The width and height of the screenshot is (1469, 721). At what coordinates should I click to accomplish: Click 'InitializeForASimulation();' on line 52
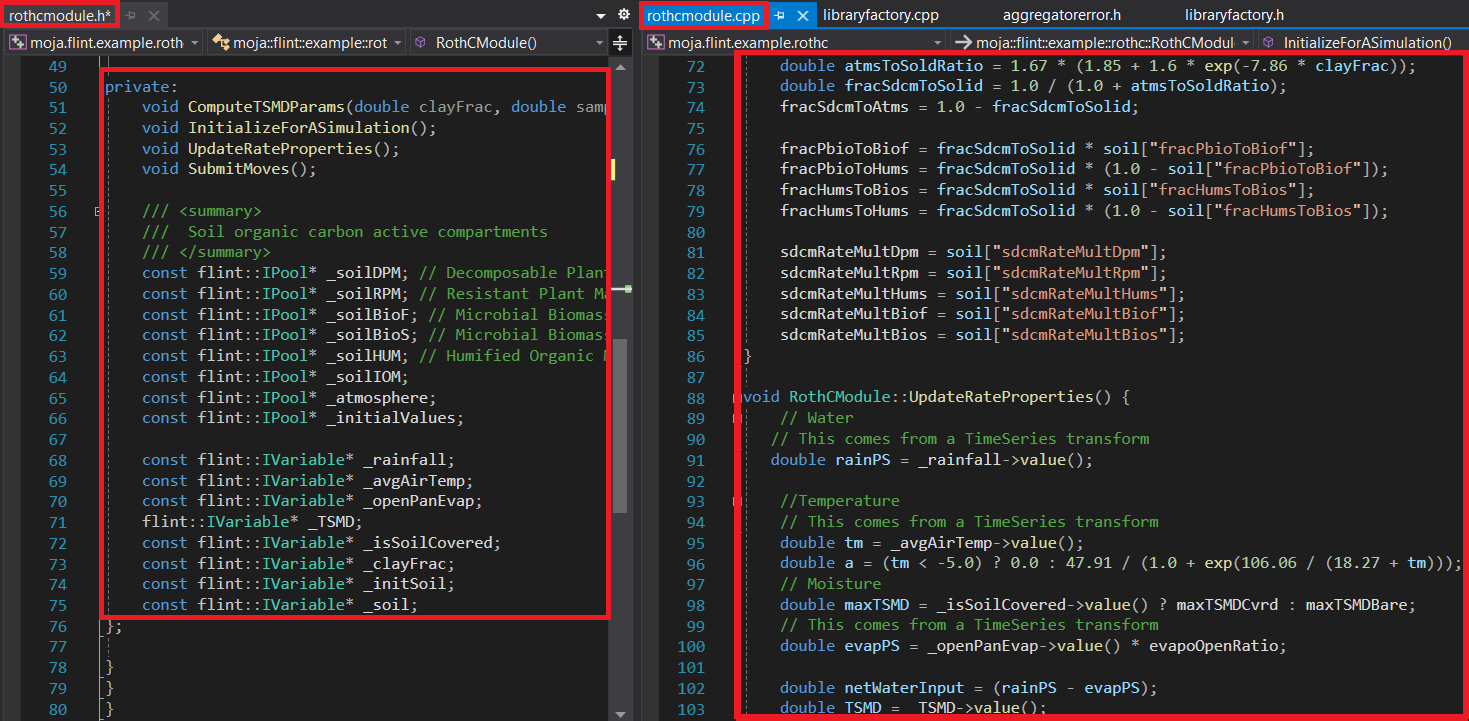coord(312,128)
